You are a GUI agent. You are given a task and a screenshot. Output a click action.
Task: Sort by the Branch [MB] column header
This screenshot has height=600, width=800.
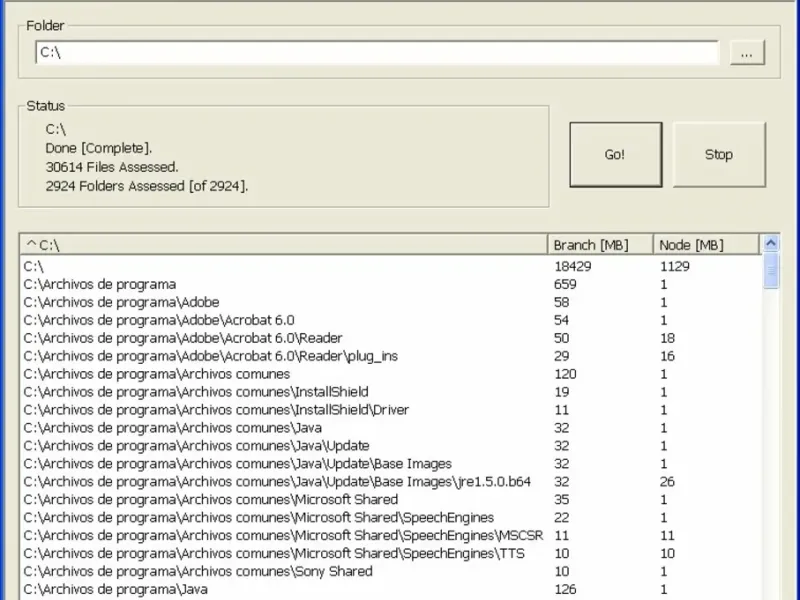click(x=601, y=245)
